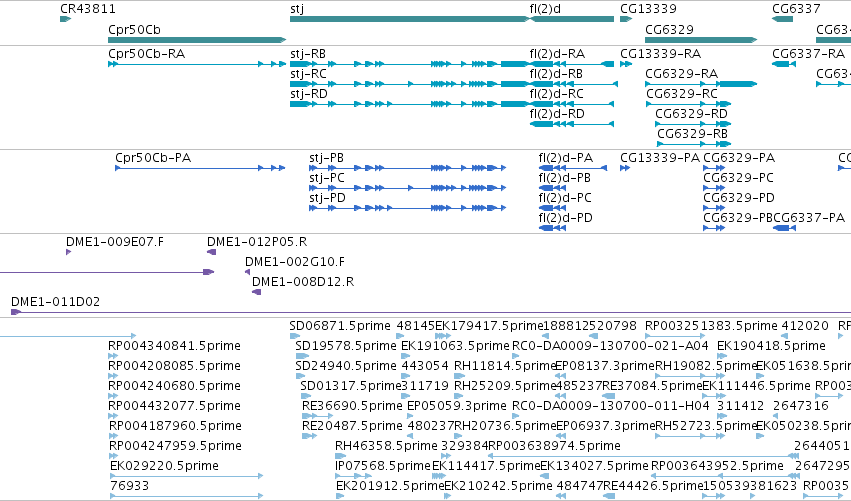Screen dimensions: 851x501
Task: Click the 76933 feature label
Action: [x=129, y=486]
